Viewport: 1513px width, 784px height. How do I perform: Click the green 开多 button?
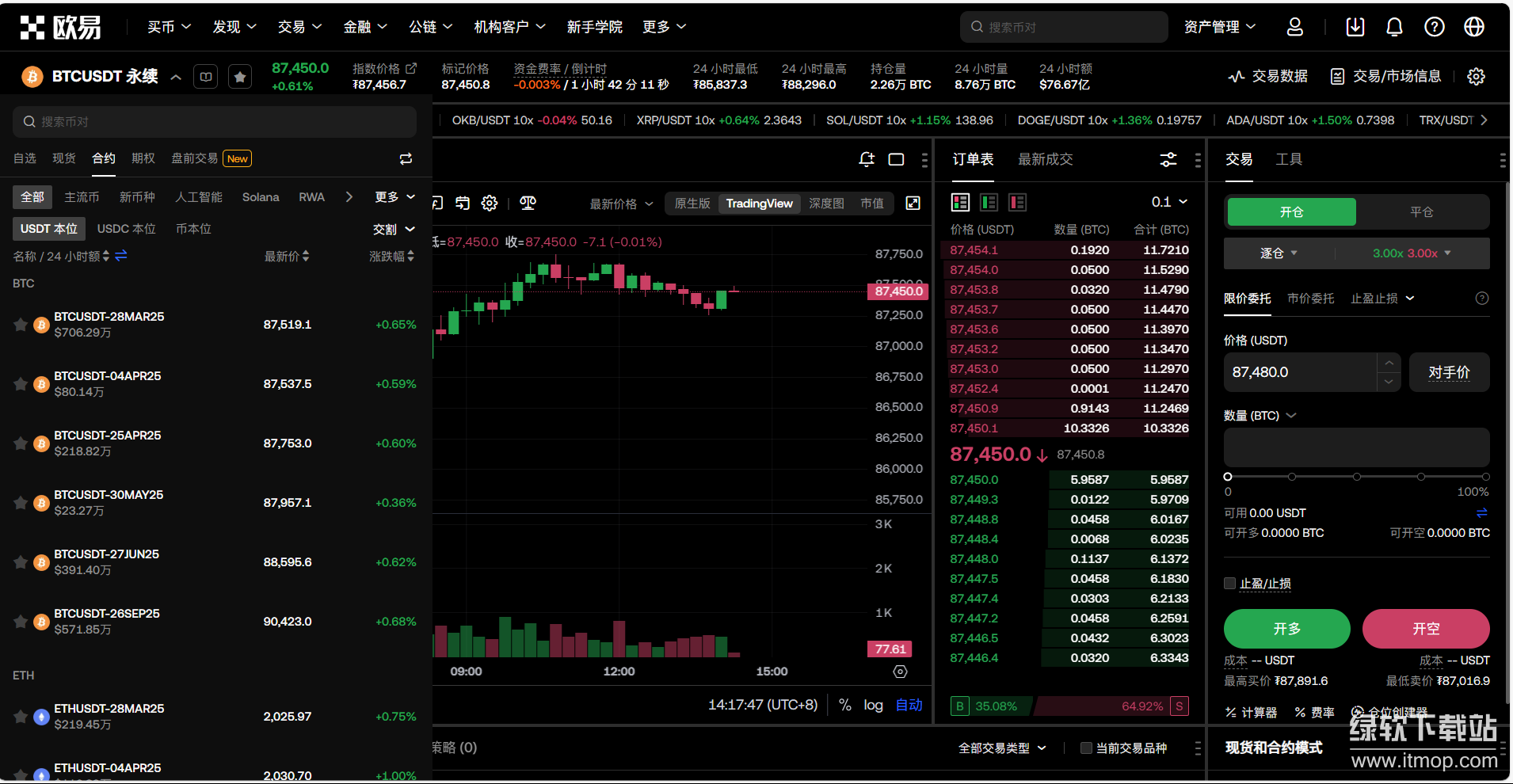click(1286, 629)
